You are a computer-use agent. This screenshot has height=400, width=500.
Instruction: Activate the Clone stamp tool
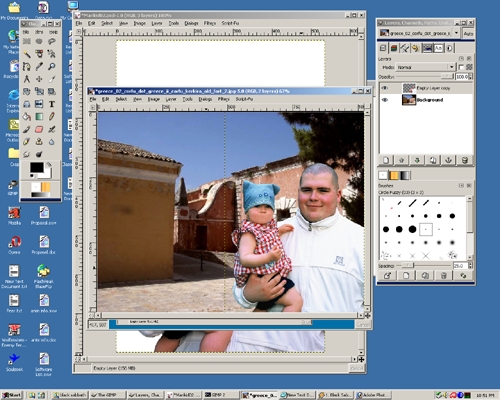(x=39, y=142)
